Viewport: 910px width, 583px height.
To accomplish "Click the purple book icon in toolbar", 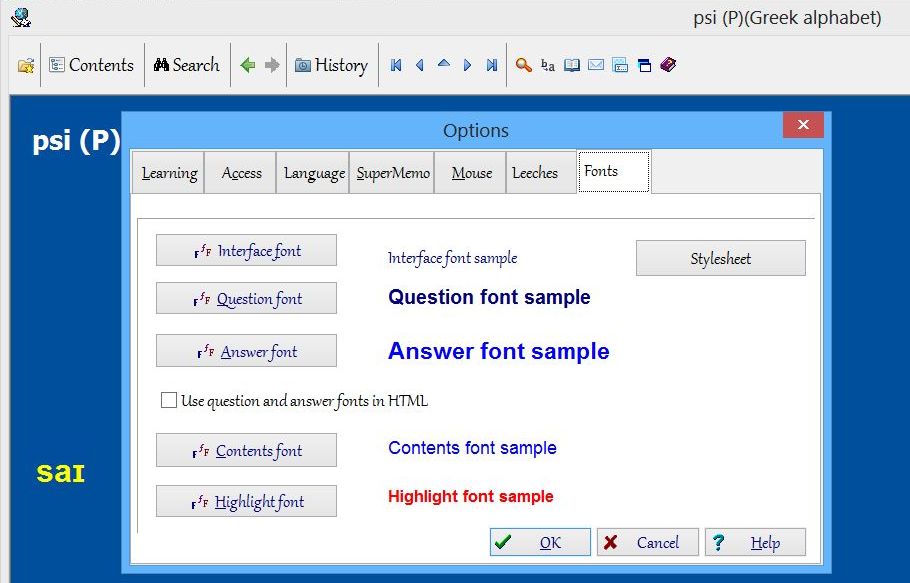I will (x=669, y=66).
